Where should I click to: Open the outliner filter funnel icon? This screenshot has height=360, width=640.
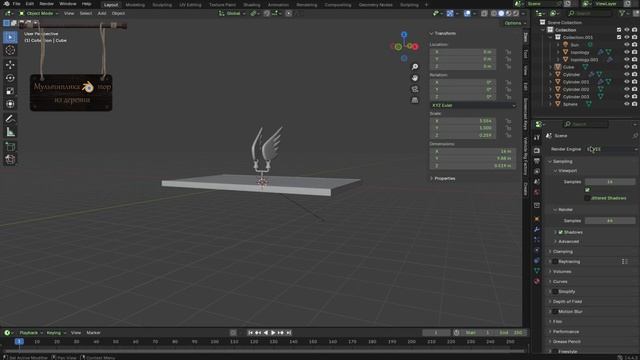pyautogui.click(x=622, y=13)
